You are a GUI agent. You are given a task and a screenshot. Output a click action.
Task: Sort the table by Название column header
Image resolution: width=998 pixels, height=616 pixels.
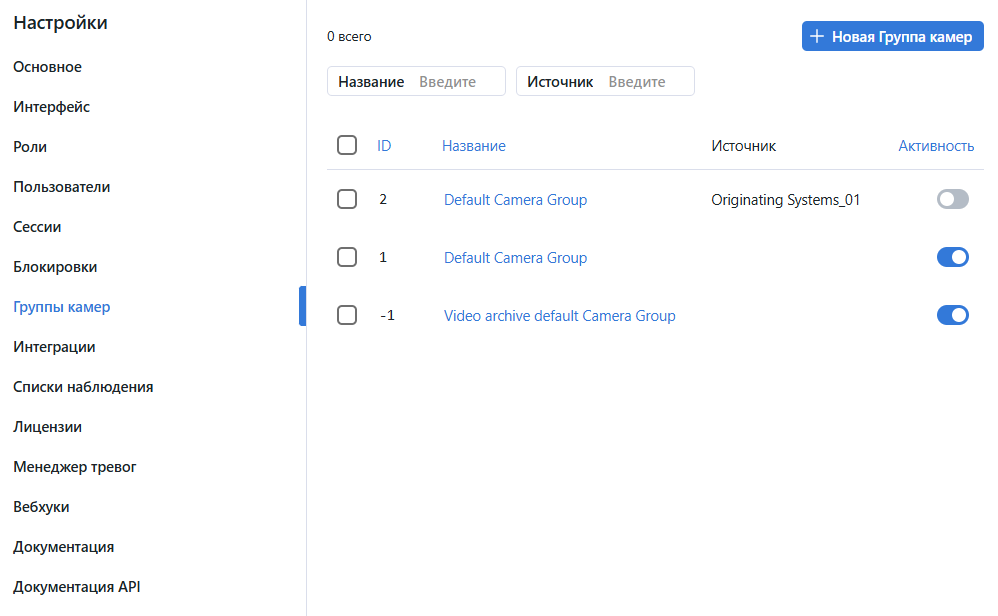473,146
